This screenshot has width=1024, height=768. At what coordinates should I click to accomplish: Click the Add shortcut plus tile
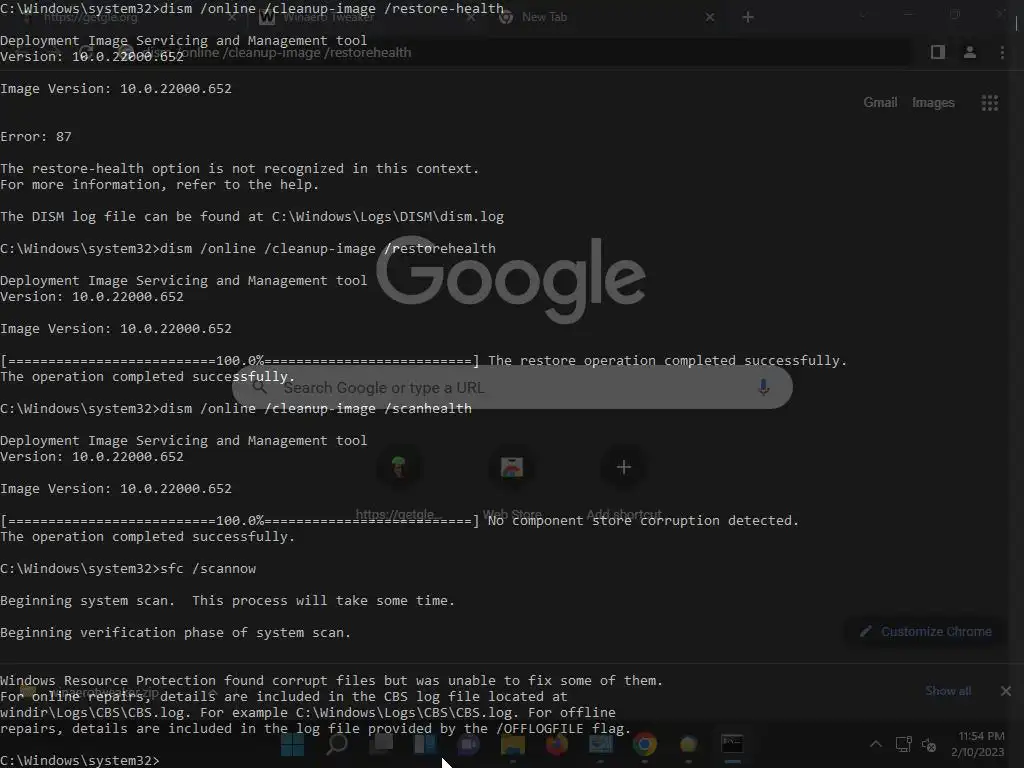[624, 467]
